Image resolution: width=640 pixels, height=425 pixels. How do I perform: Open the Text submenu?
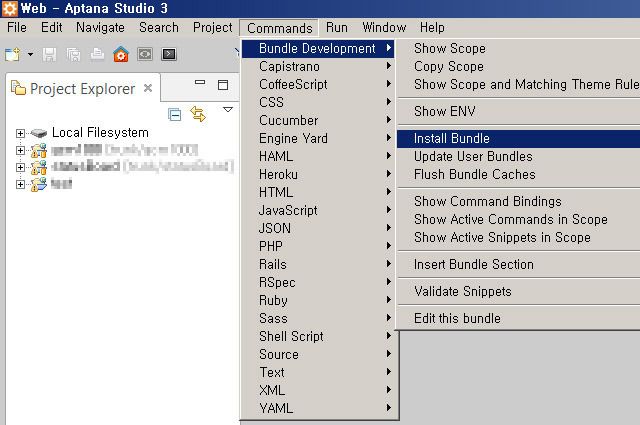(318, 372)
